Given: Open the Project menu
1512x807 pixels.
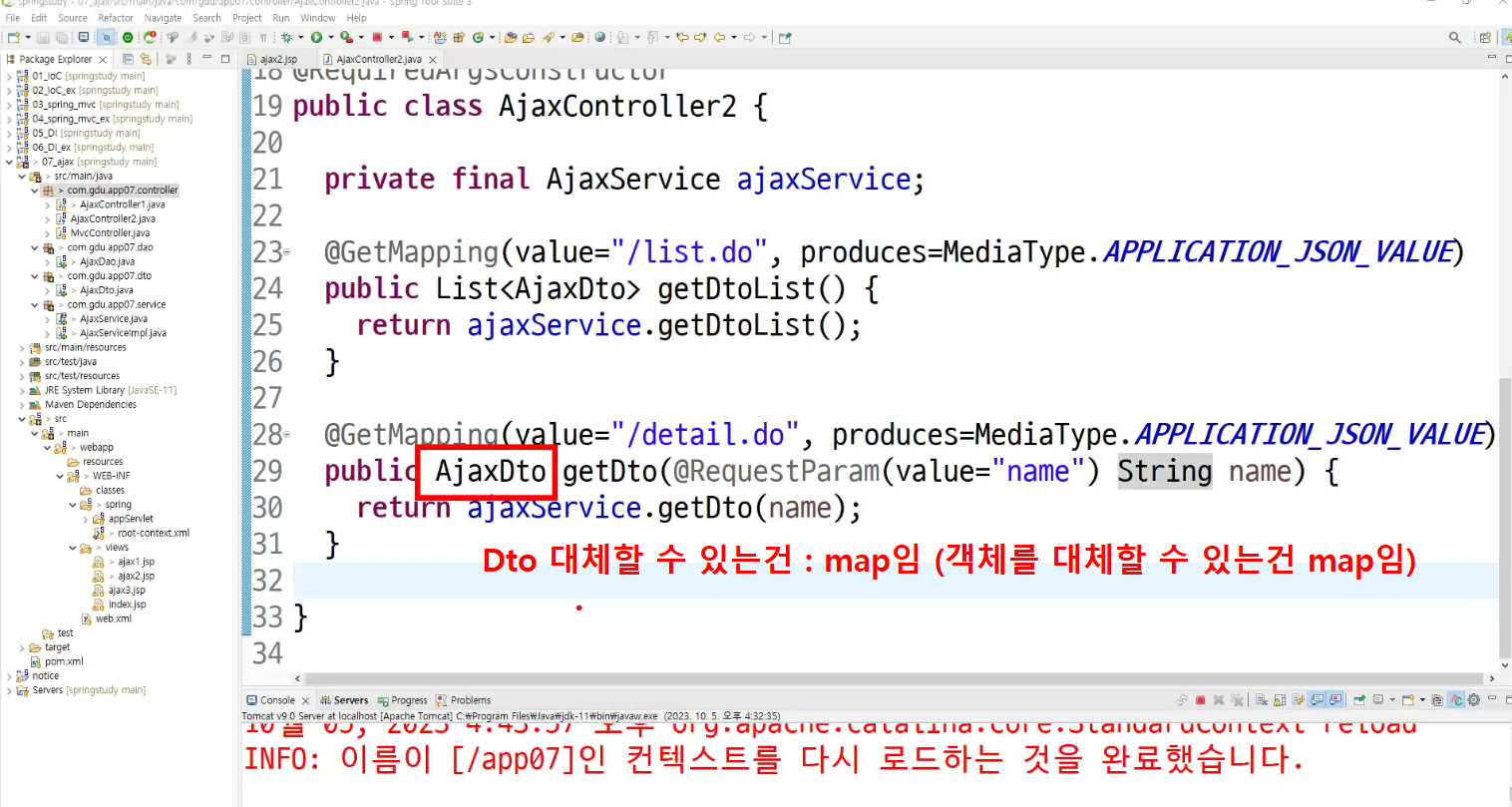Looking at the screenshot, I should click(247, 18).
